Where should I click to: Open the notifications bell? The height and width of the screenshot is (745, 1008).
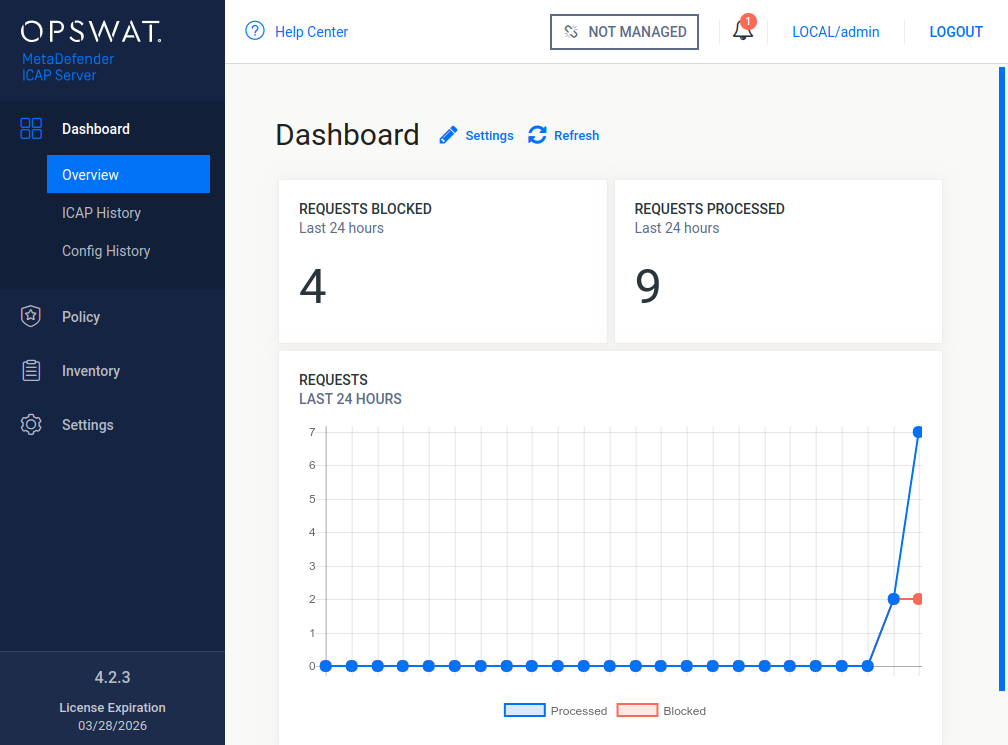pyautogui.click(x=742, y=30)
